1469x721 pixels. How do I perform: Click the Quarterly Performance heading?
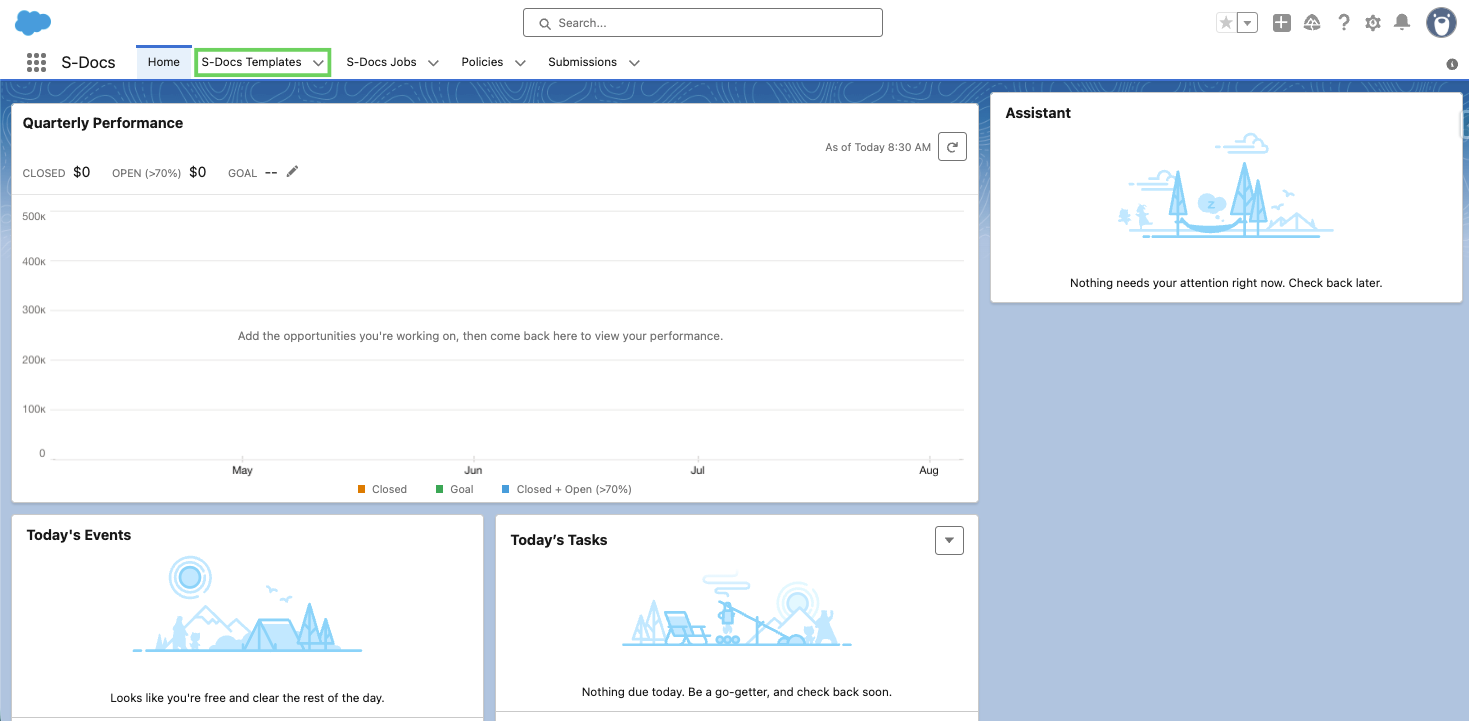point(103,123)
